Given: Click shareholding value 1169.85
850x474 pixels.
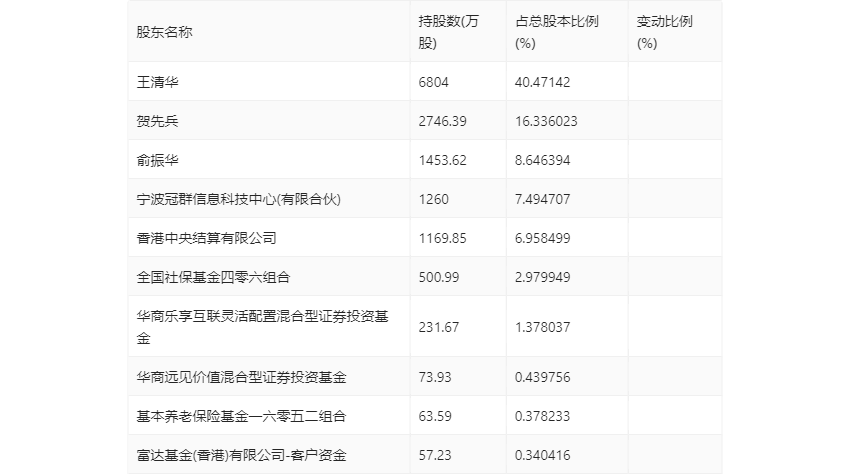Looking at the screenshot, I should (x=442, y=238).
